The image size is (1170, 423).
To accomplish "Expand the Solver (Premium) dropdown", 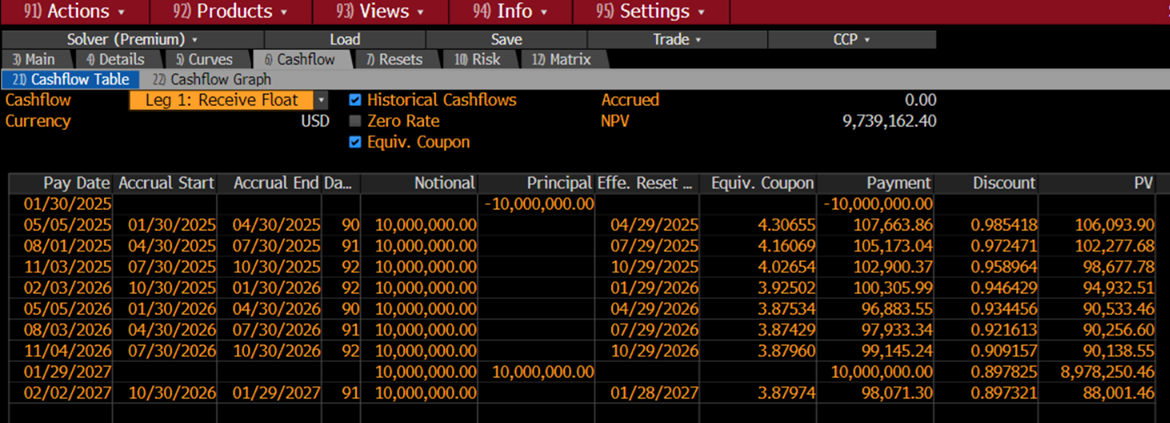I will 132,39.
